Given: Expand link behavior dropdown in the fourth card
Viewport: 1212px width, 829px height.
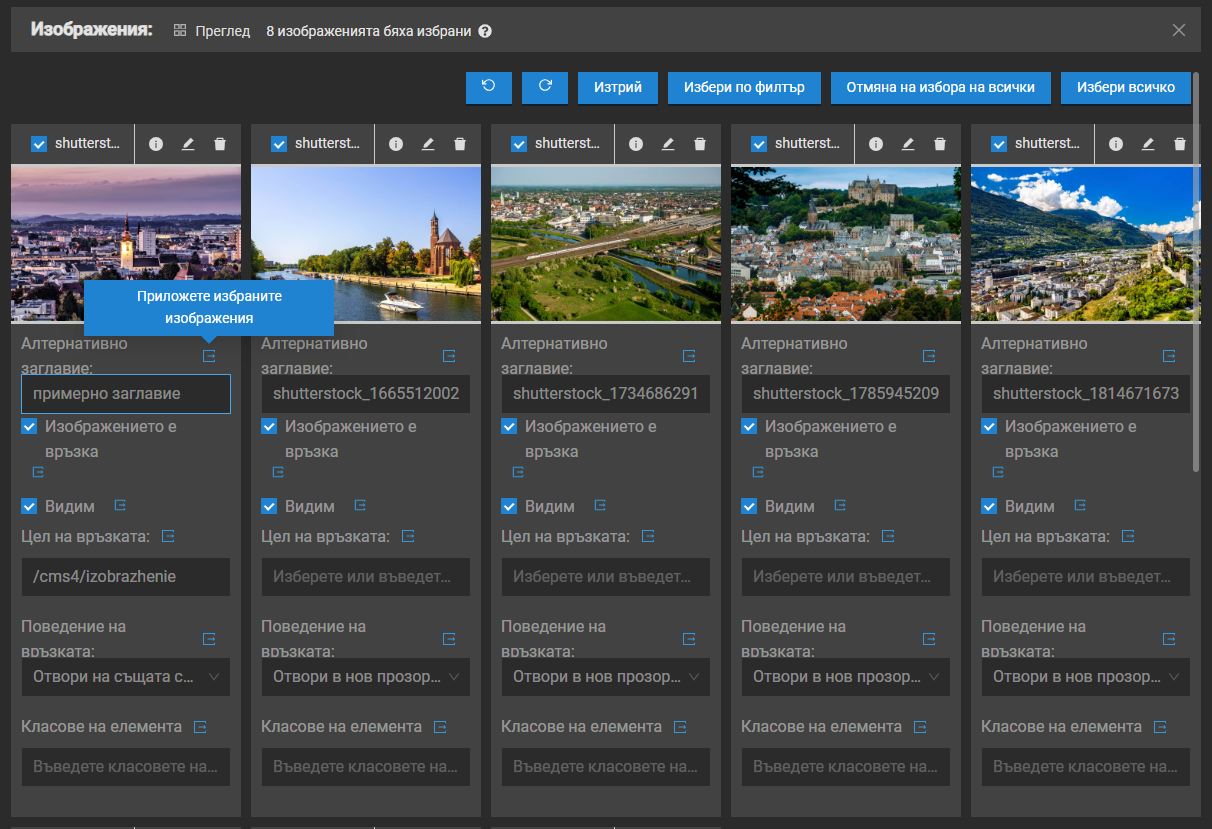Looking at the screenshot, I should click(846, 677).
